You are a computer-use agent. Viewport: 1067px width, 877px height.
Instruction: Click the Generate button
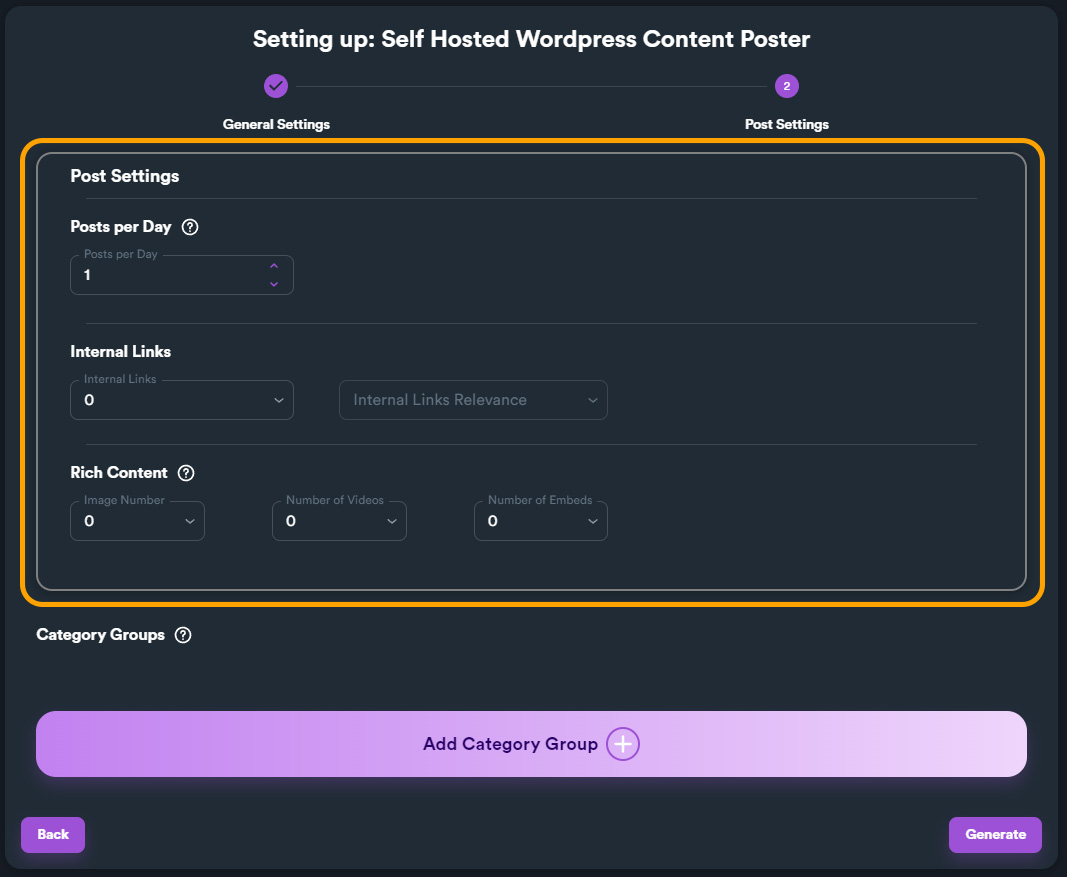click(995, 835)
